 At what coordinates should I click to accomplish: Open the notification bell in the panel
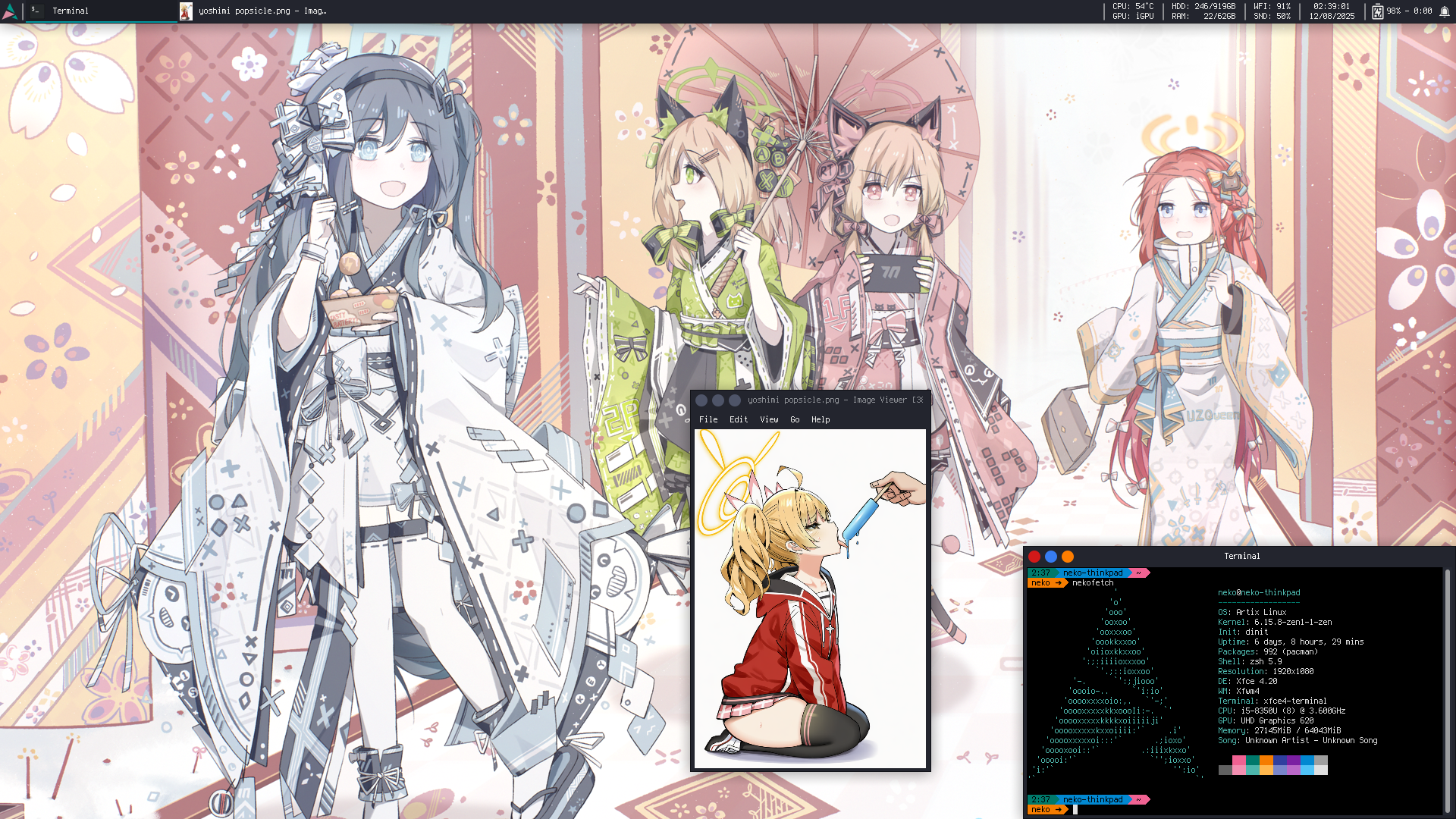tap(1445, 11)
